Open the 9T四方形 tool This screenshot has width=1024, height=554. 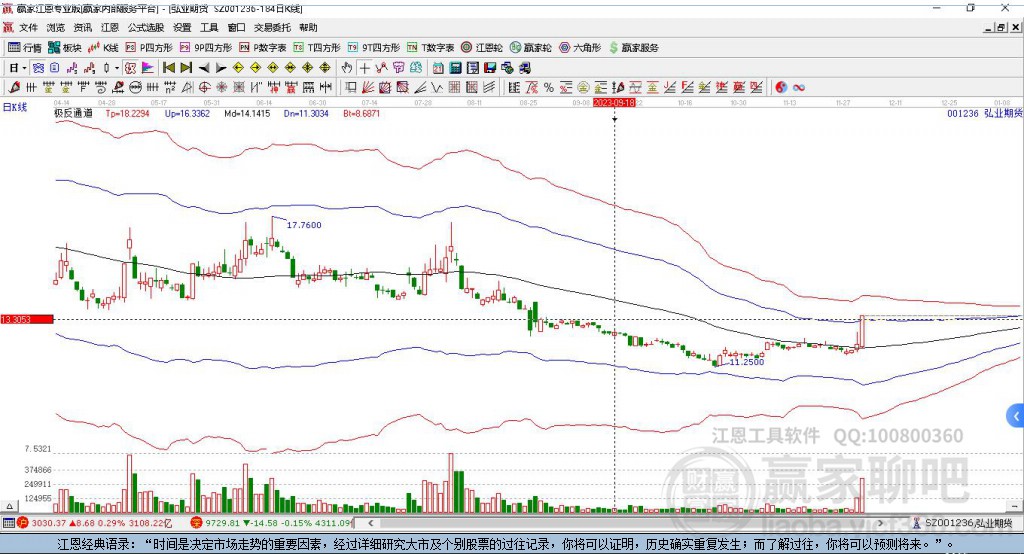click(374, 48)
